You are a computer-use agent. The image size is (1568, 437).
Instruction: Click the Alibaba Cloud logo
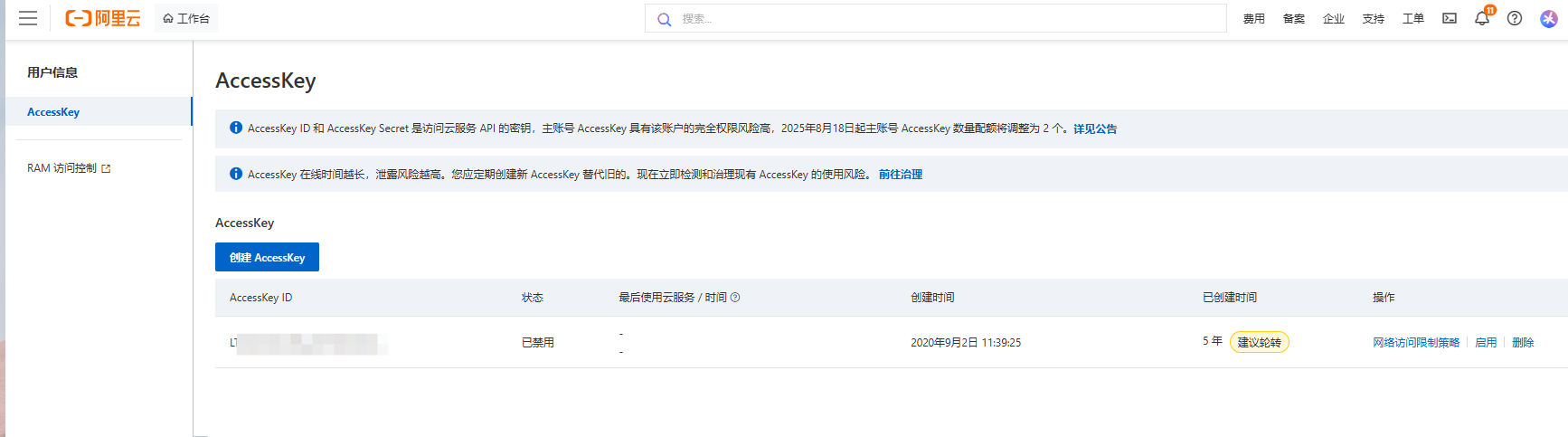tap(103, 18)
